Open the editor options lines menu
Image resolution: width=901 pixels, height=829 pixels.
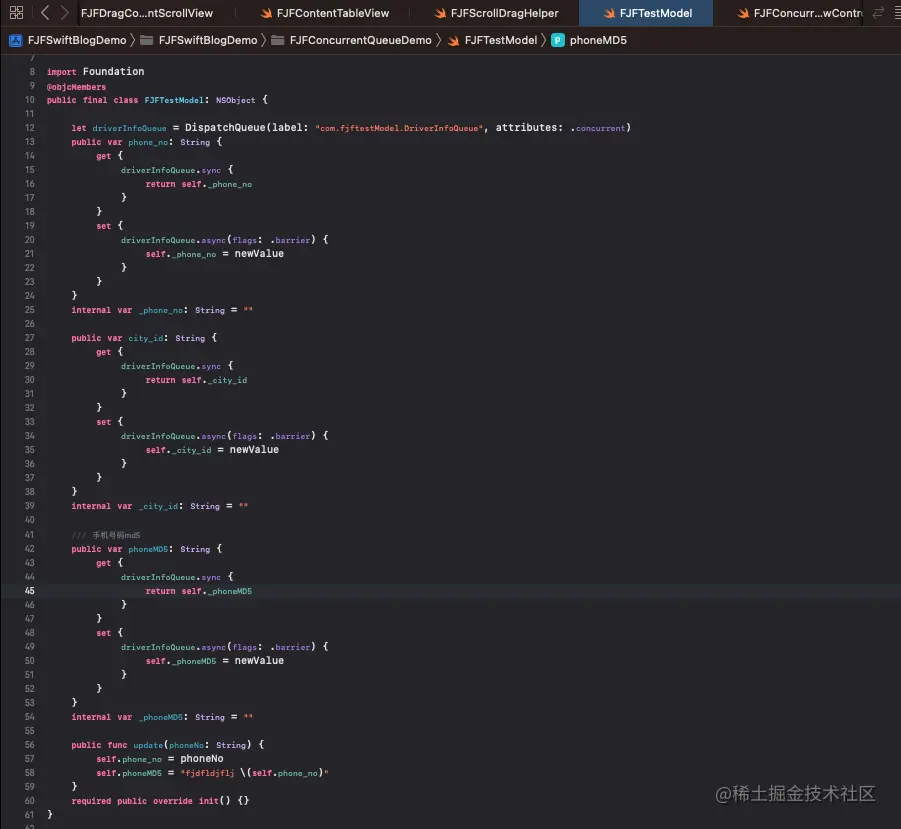[x=896, y=13]
